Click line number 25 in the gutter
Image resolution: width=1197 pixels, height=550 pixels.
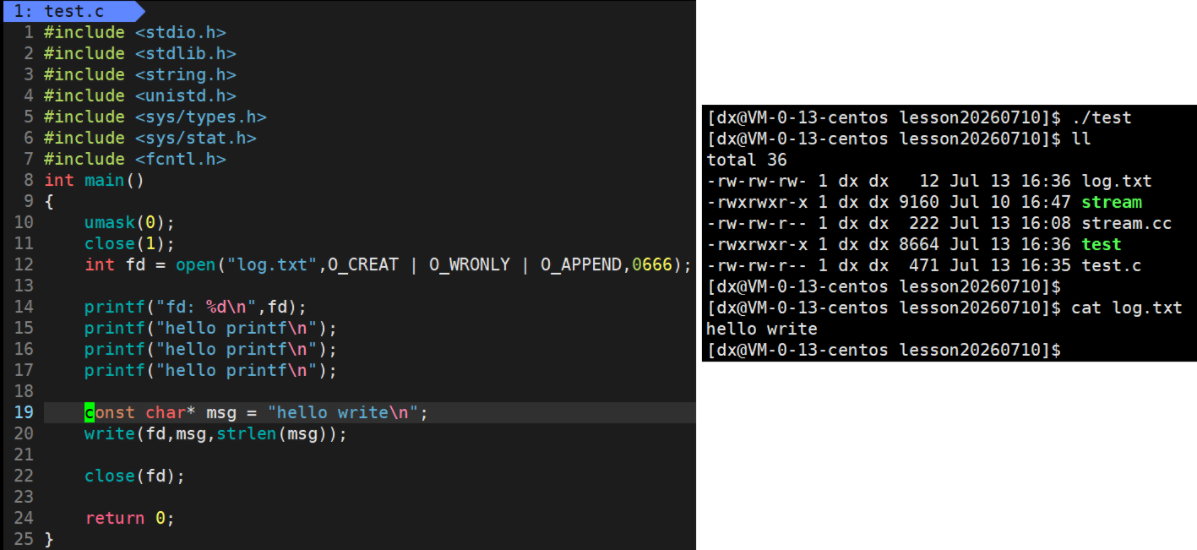coord(24,539)
